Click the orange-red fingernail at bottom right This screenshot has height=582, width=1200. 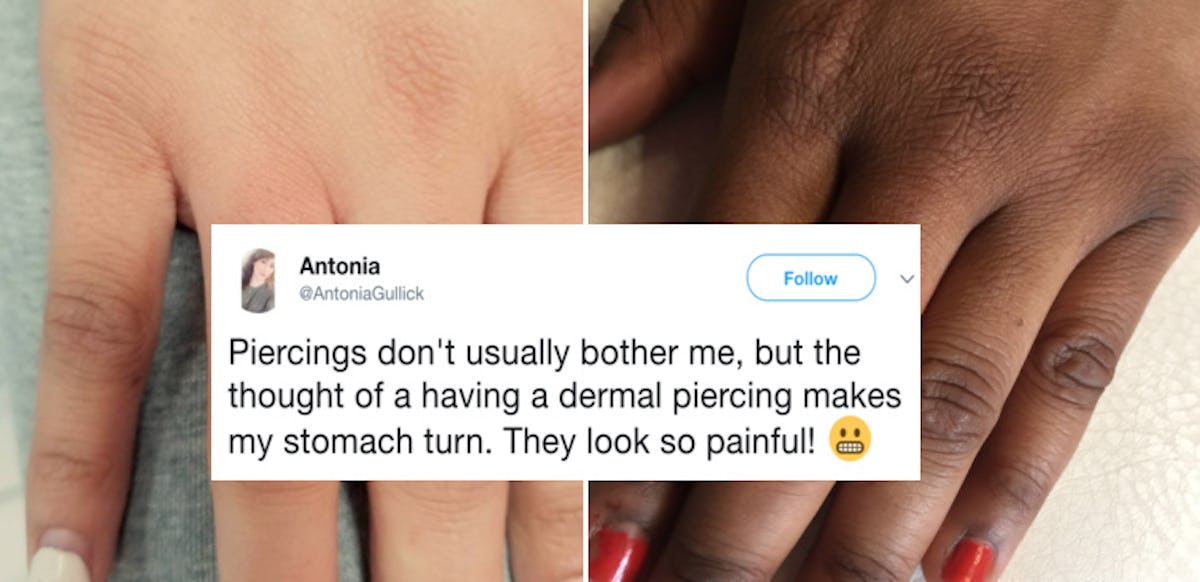[968, 561]
